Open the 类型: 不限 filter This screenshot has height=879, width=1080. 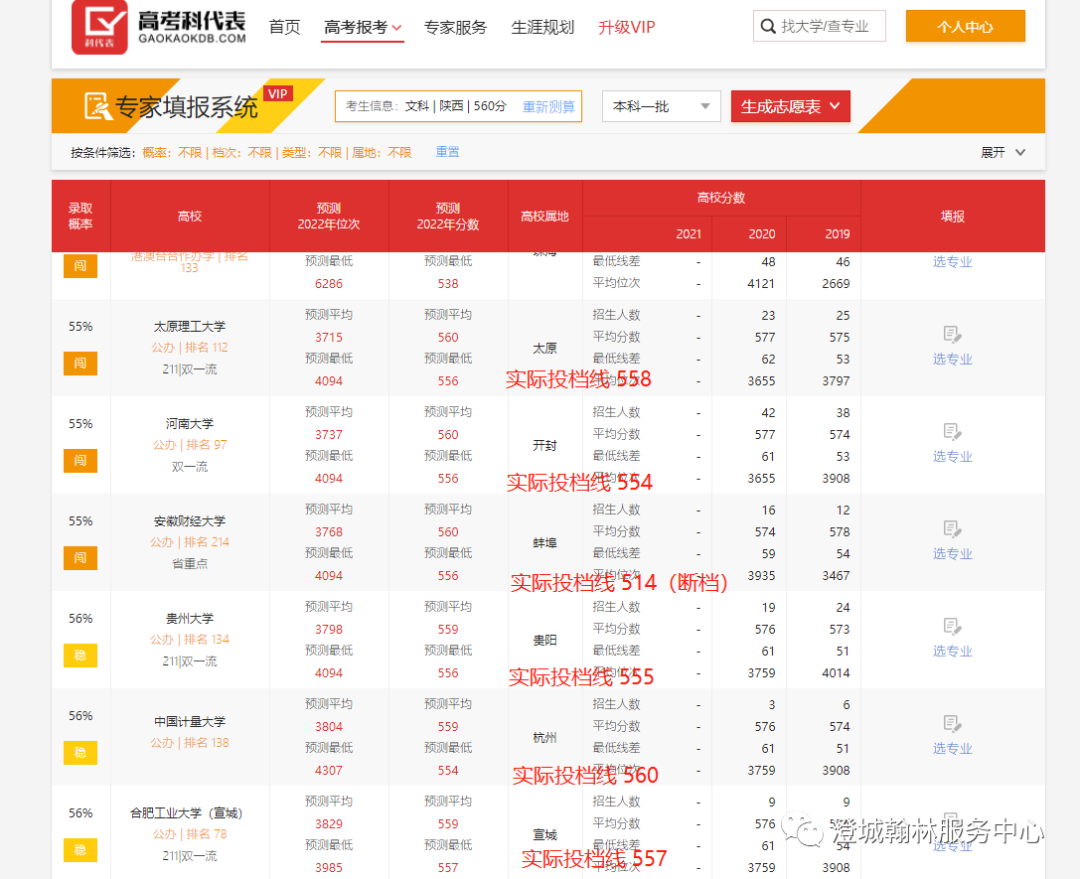tap(312, 152)
